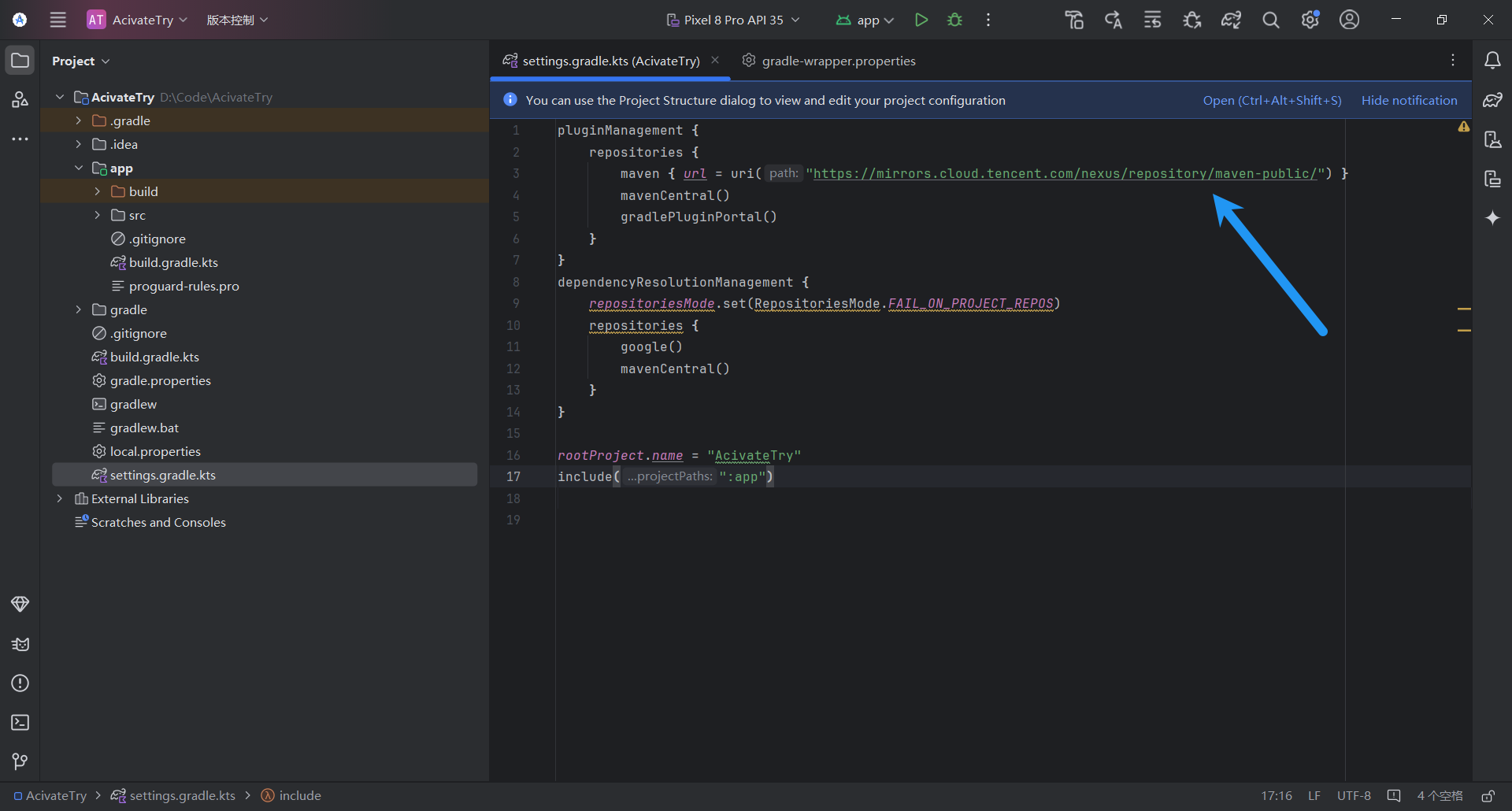This screenshot has height=811, width=1512.
Task: Open the Git version control tool window
Action: (x=20, y=761)
